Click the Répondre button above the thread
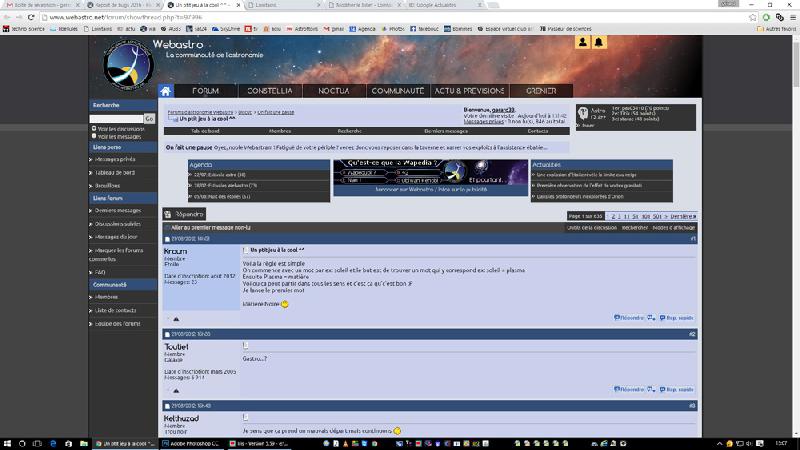 pyautogui.click(x=184, y=214)
